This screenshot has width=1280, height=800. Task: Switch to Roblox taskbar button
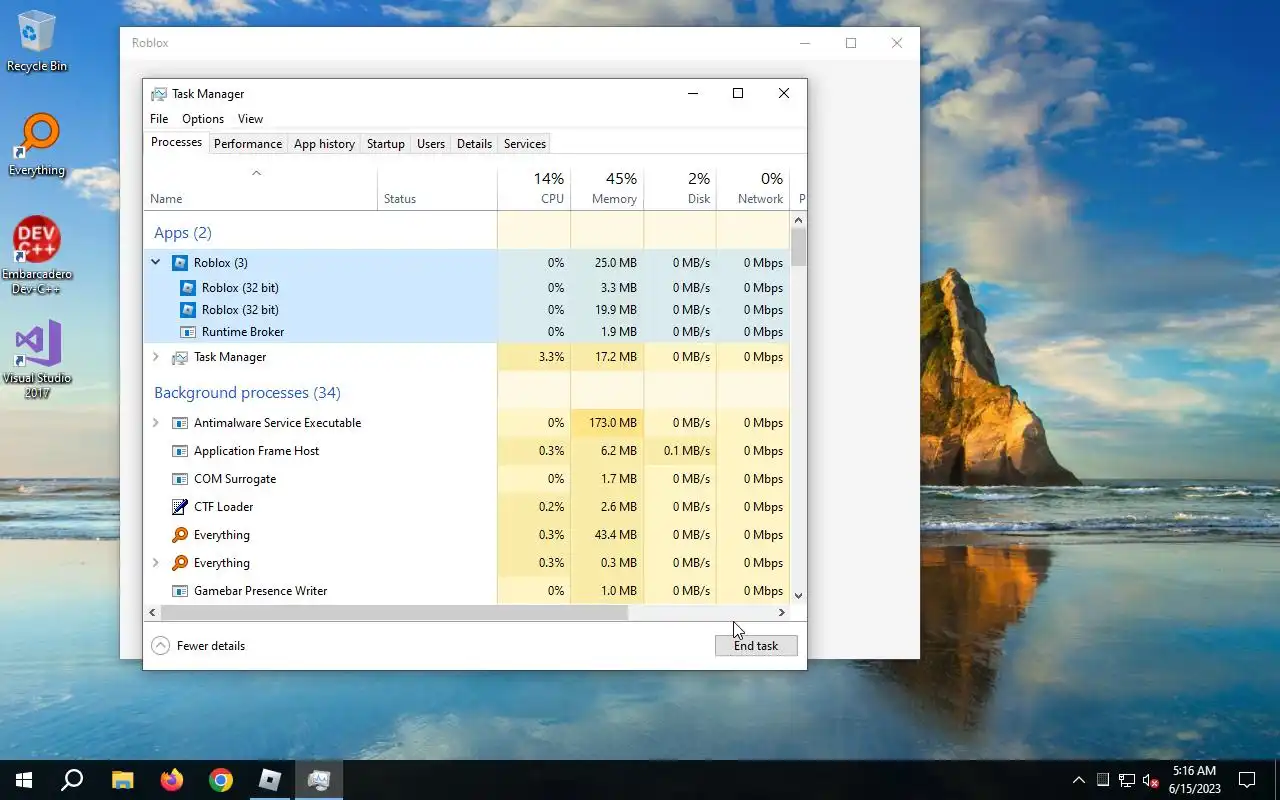[x=270, y=780]
